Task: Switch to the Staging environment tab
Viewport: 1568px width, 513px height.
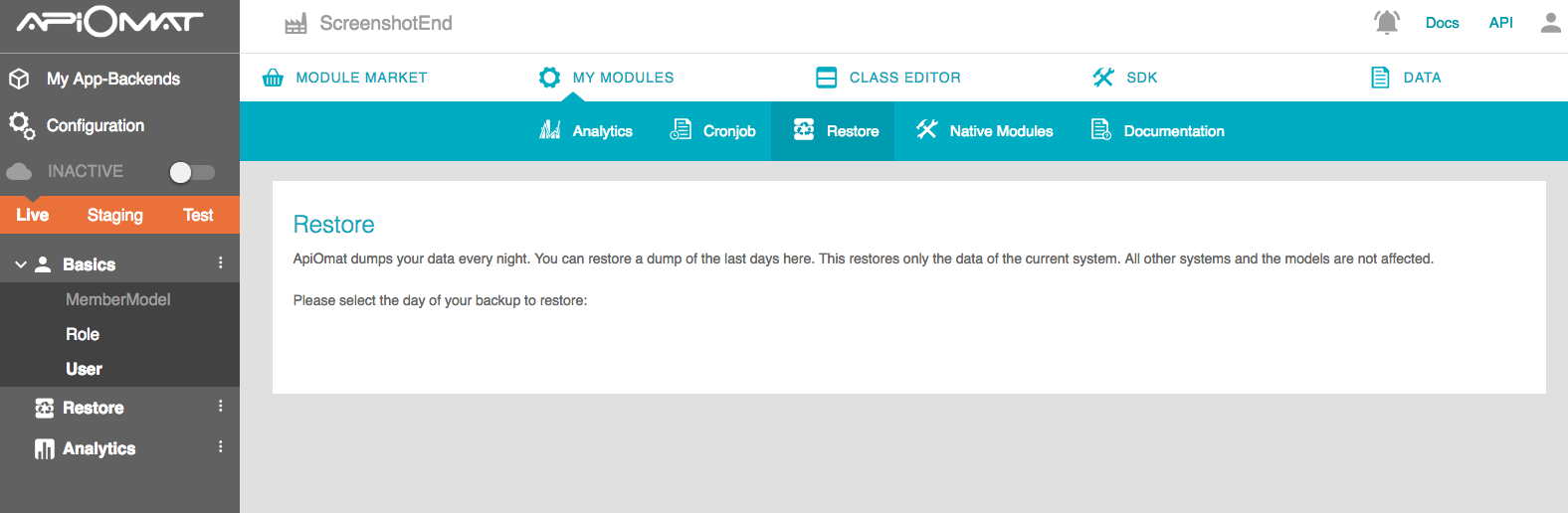Action: (115, 215)
